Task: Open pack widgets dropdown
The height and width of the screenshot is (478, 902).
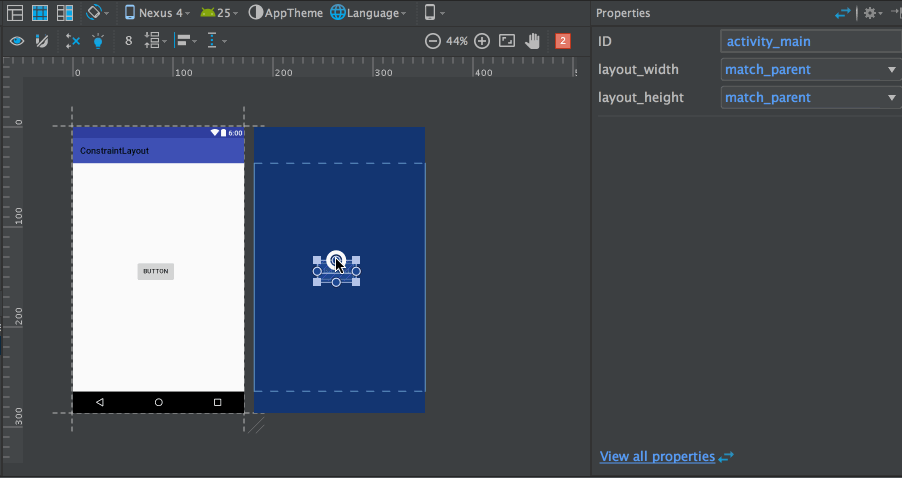Action: click(155, 41)
